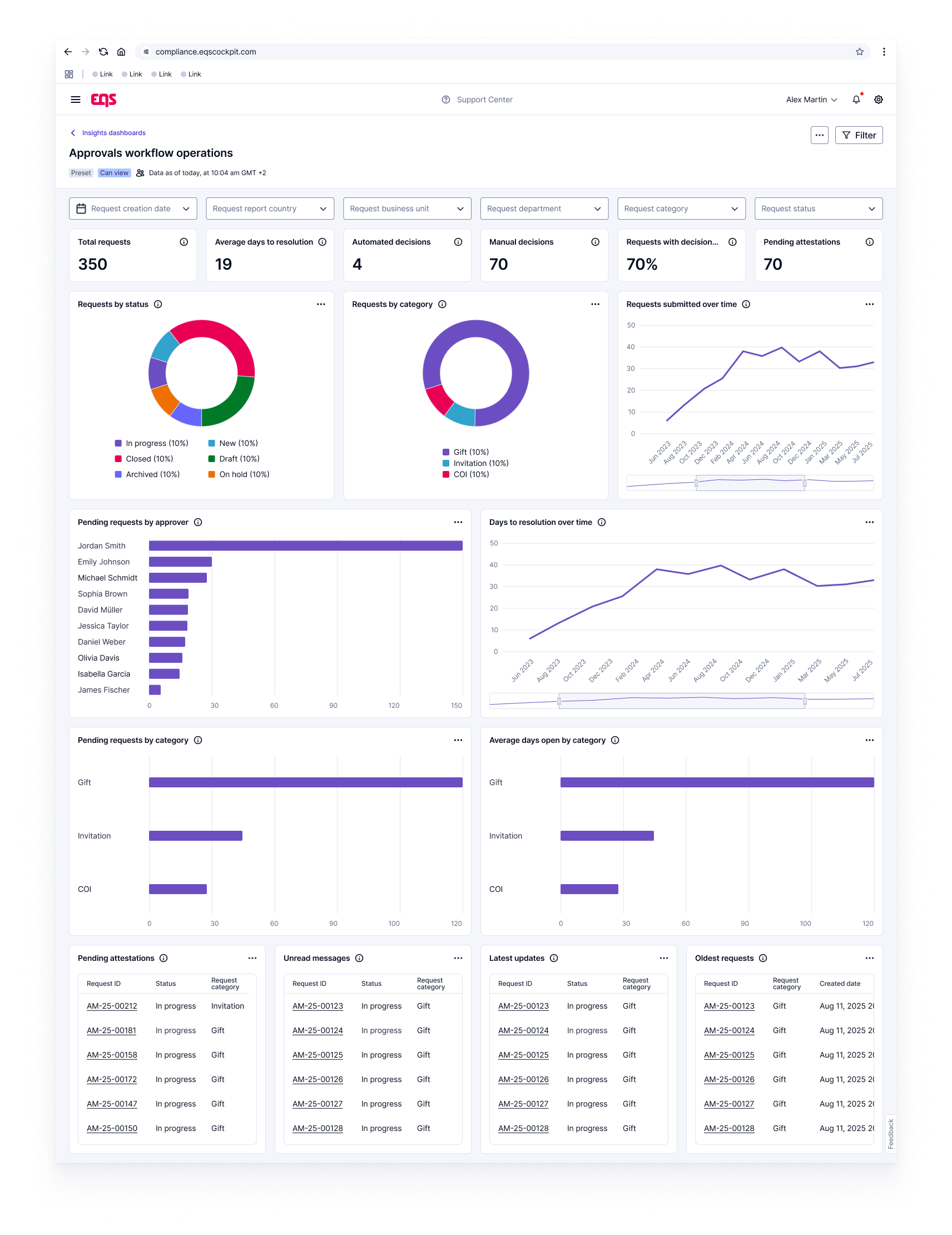This screenshot has width=952, height=1235.
Task: Open Request creation date dropdown
Action: (133, 209)
